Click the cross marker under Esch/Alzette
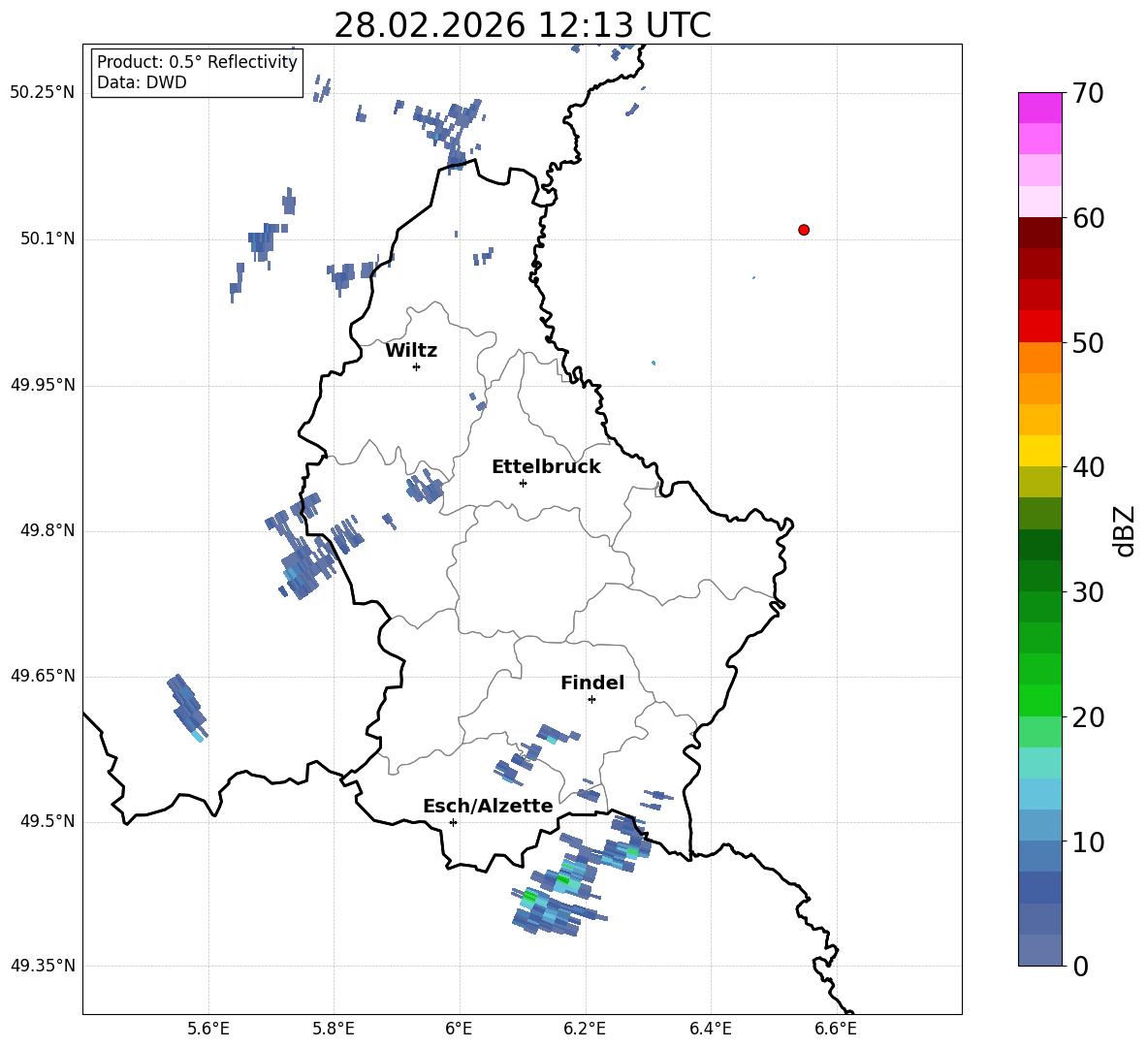Screen dimensions: 1148x1048 [453, 822]
